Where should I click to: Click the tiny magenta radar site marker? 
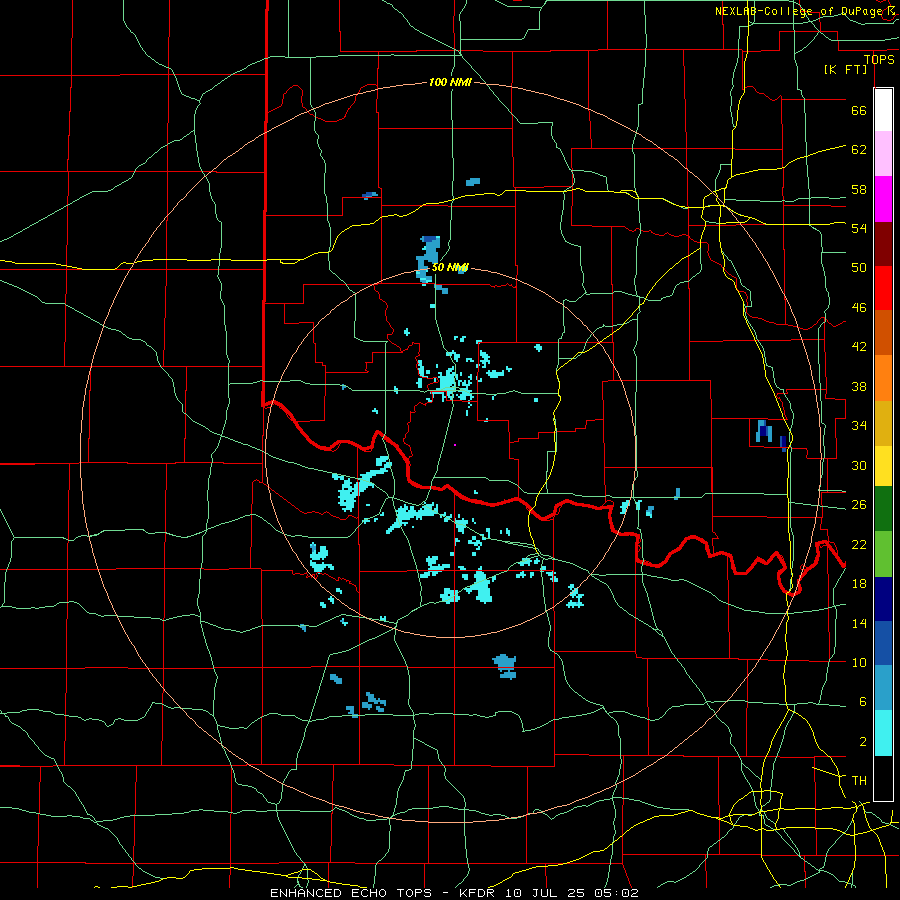tap(455, 445)
